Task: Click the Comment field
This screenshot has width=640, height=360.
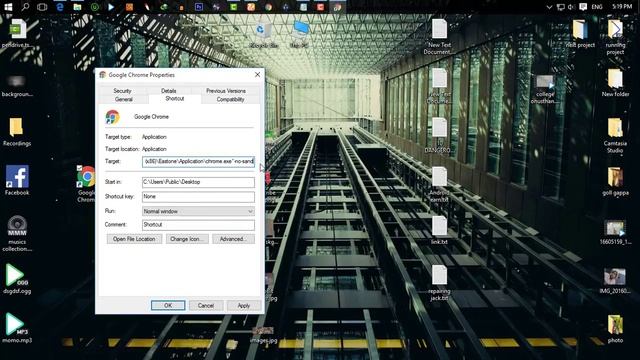Action: tap(198, 225)
